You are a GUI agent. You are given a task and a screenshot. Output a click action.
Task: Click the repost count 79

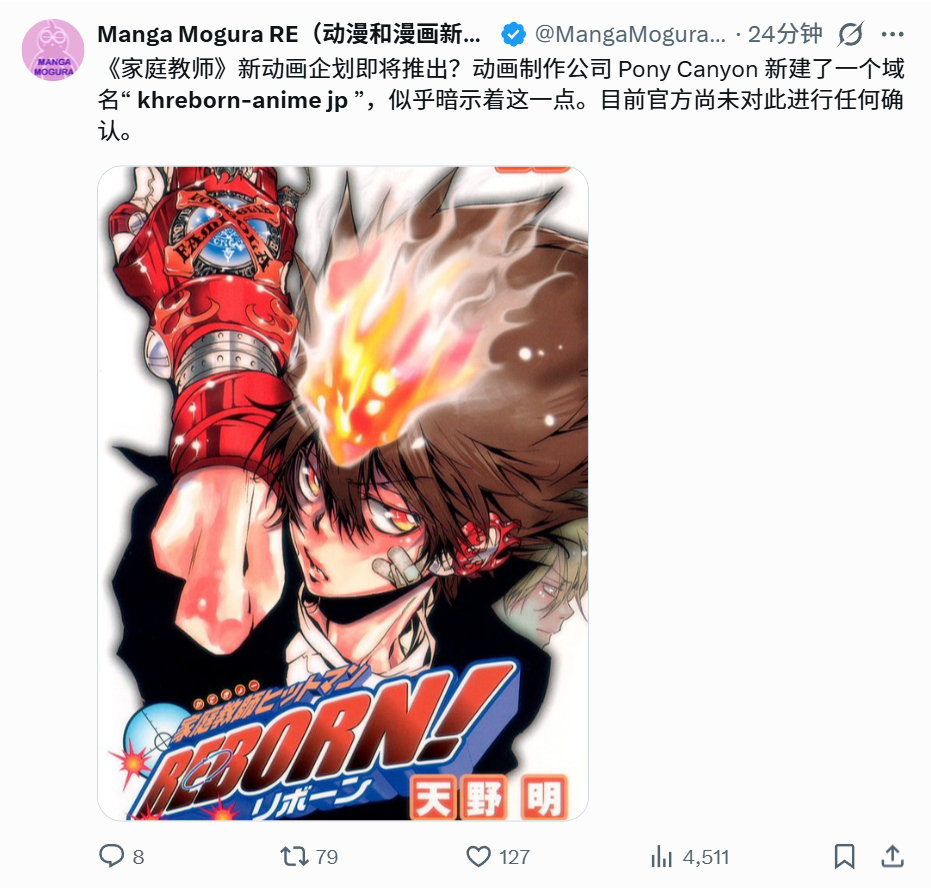click(x=327, y=857)
